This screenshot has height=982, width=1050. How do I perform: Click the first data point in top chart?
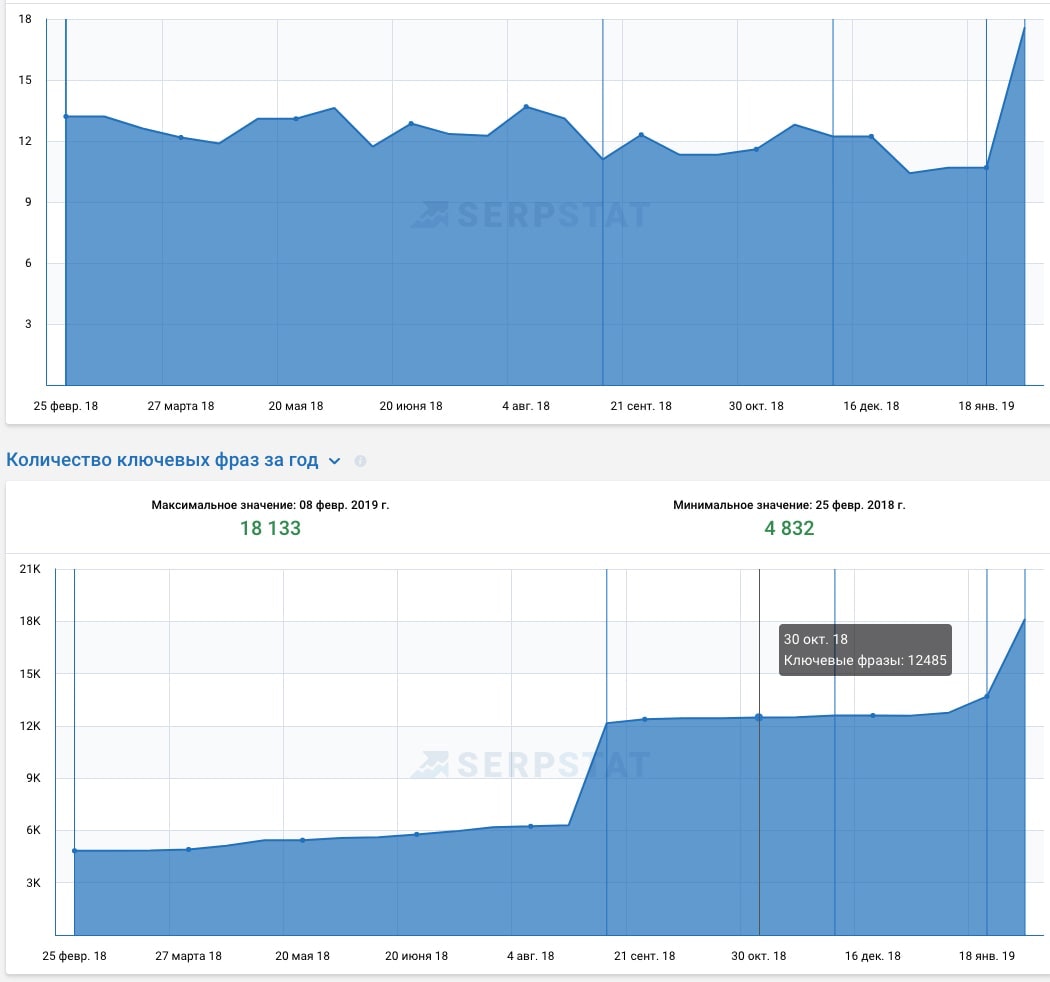66,117
